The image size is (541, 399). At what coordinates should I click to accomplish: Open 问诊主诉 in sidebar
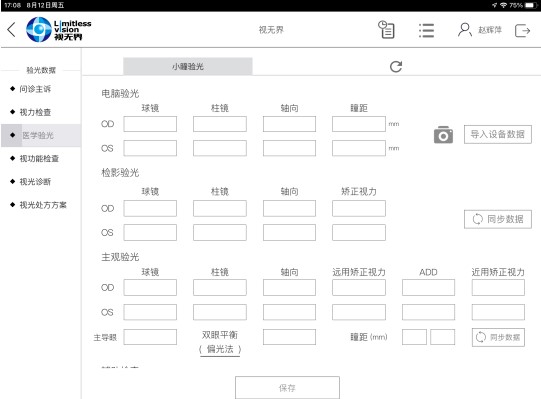pos(35,89)
